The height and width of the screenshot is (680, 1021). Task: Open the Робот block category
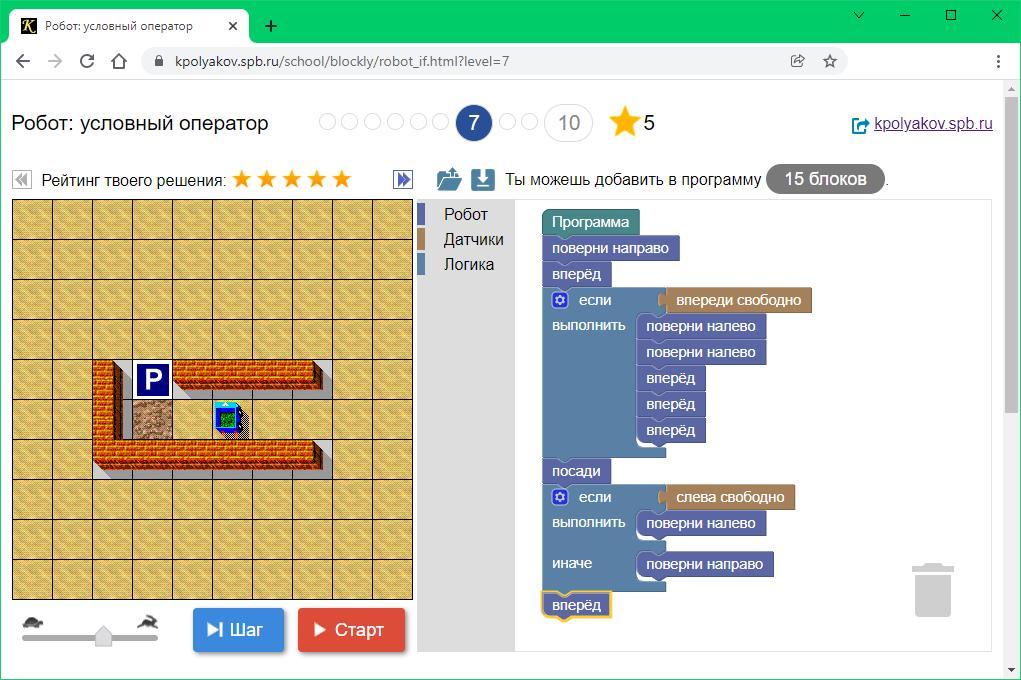465,214
